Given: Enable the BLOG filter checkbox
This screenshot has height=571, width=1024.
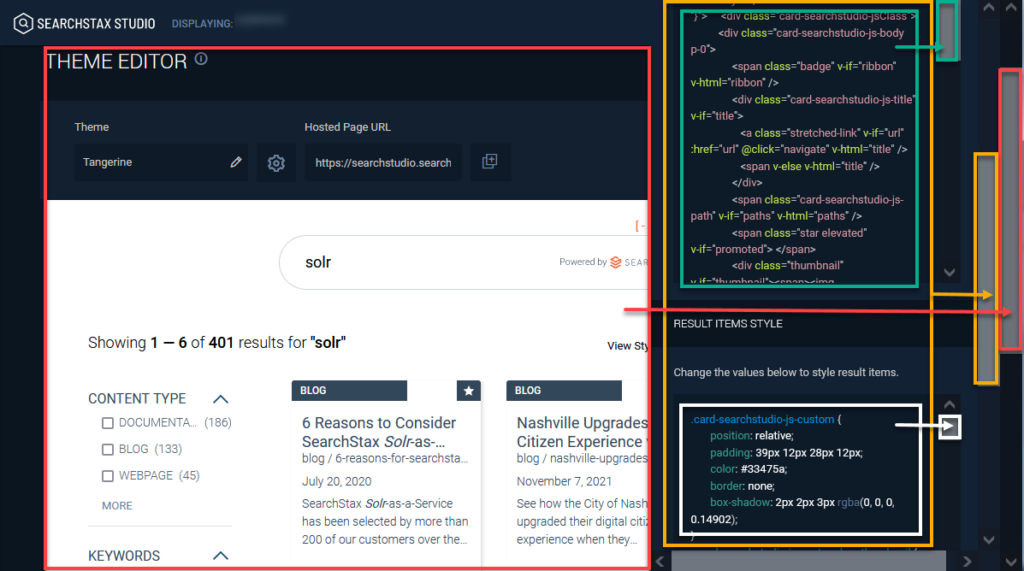Looking at the screenshot, I should pos(109,449).
